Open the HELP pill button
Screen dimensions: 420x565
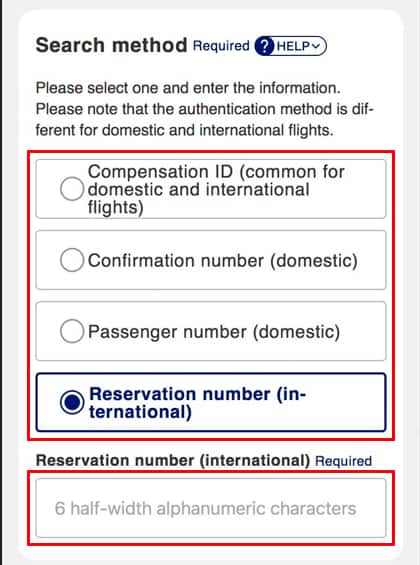click(291, 46)
